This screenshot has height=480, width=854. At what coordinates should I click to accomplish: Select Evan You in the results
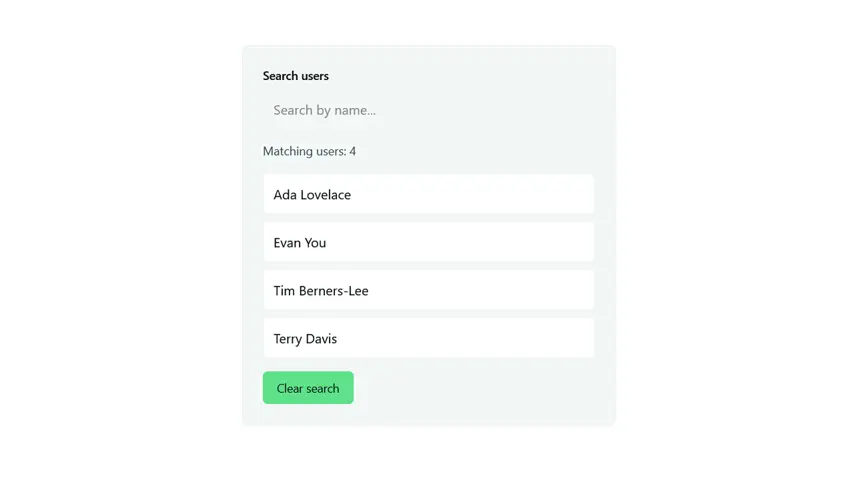[429, 242]
